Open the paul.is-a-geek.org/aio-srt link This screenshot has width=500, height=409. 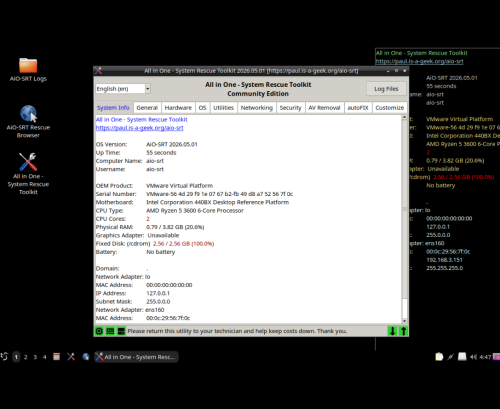[x=139, y=128]
